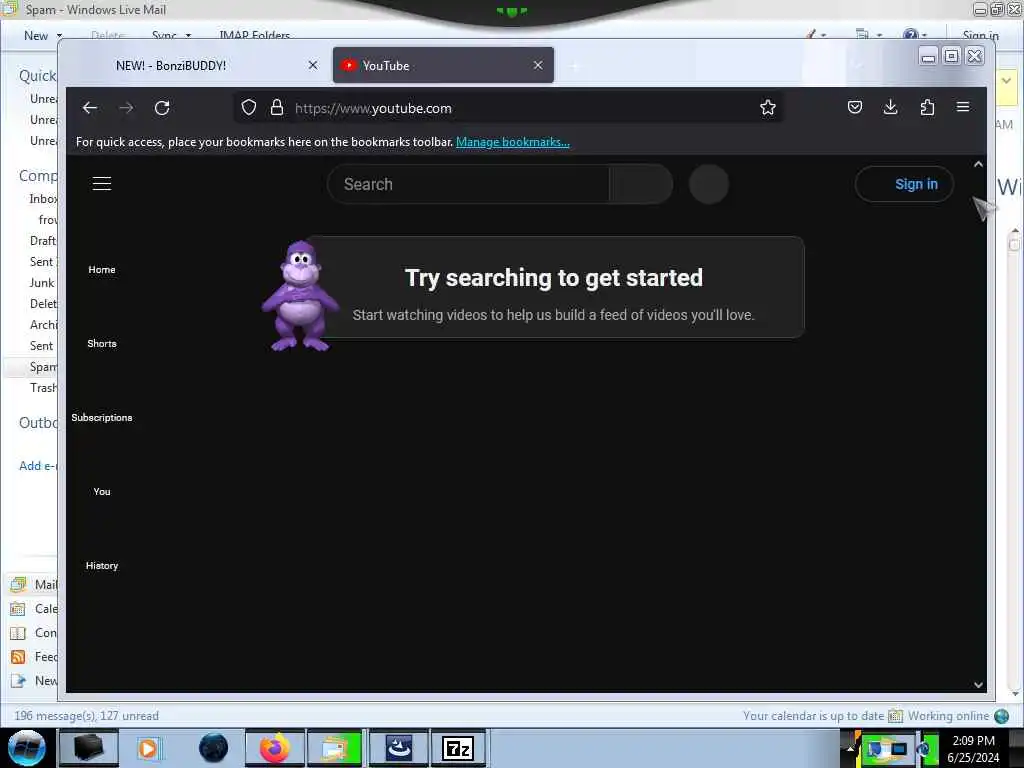Open the Newsgroups shortcut icon in Live Mail

(18, 681)
